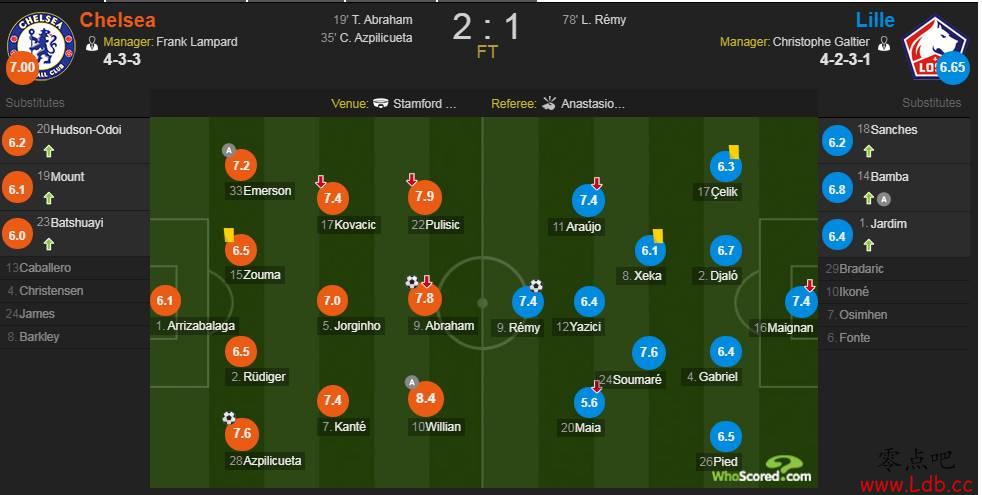Screen dimensions: 982x495
Task: Open Christophe Galtier manager link
Action: click(x=821, y=42)
